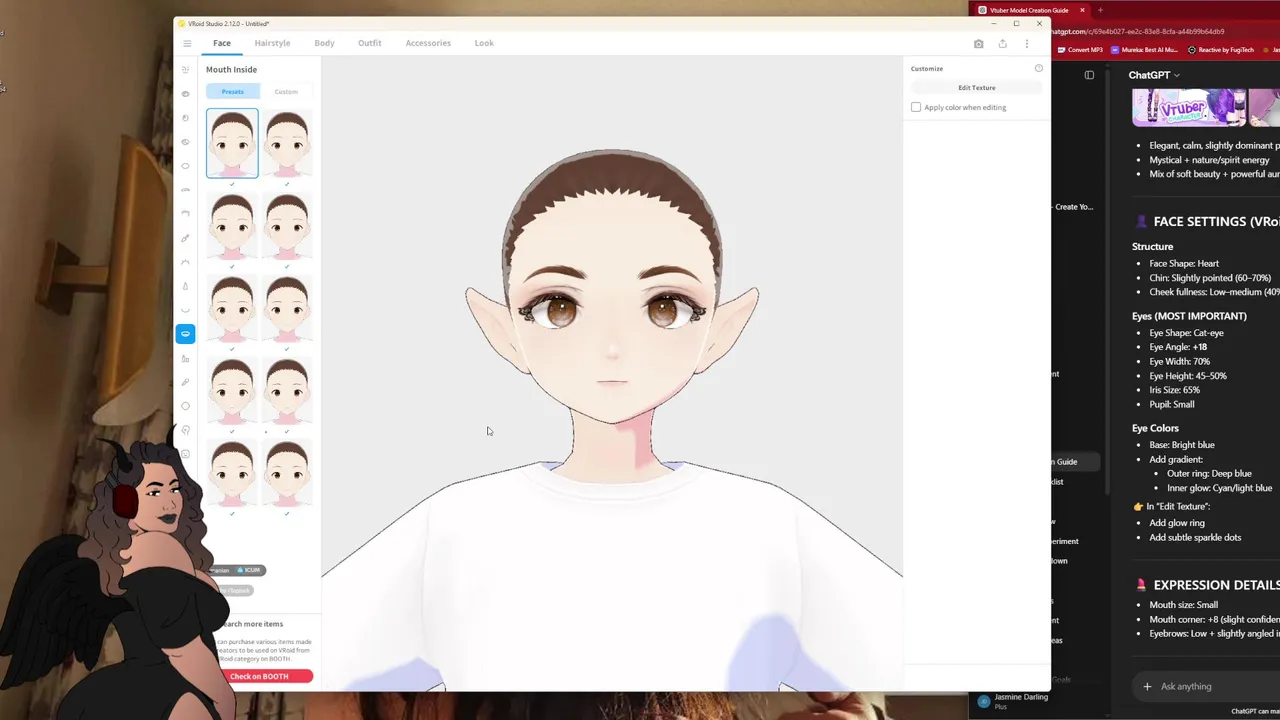Open the Mureka: Best AI Mu... bookmark

point(1145,50)
